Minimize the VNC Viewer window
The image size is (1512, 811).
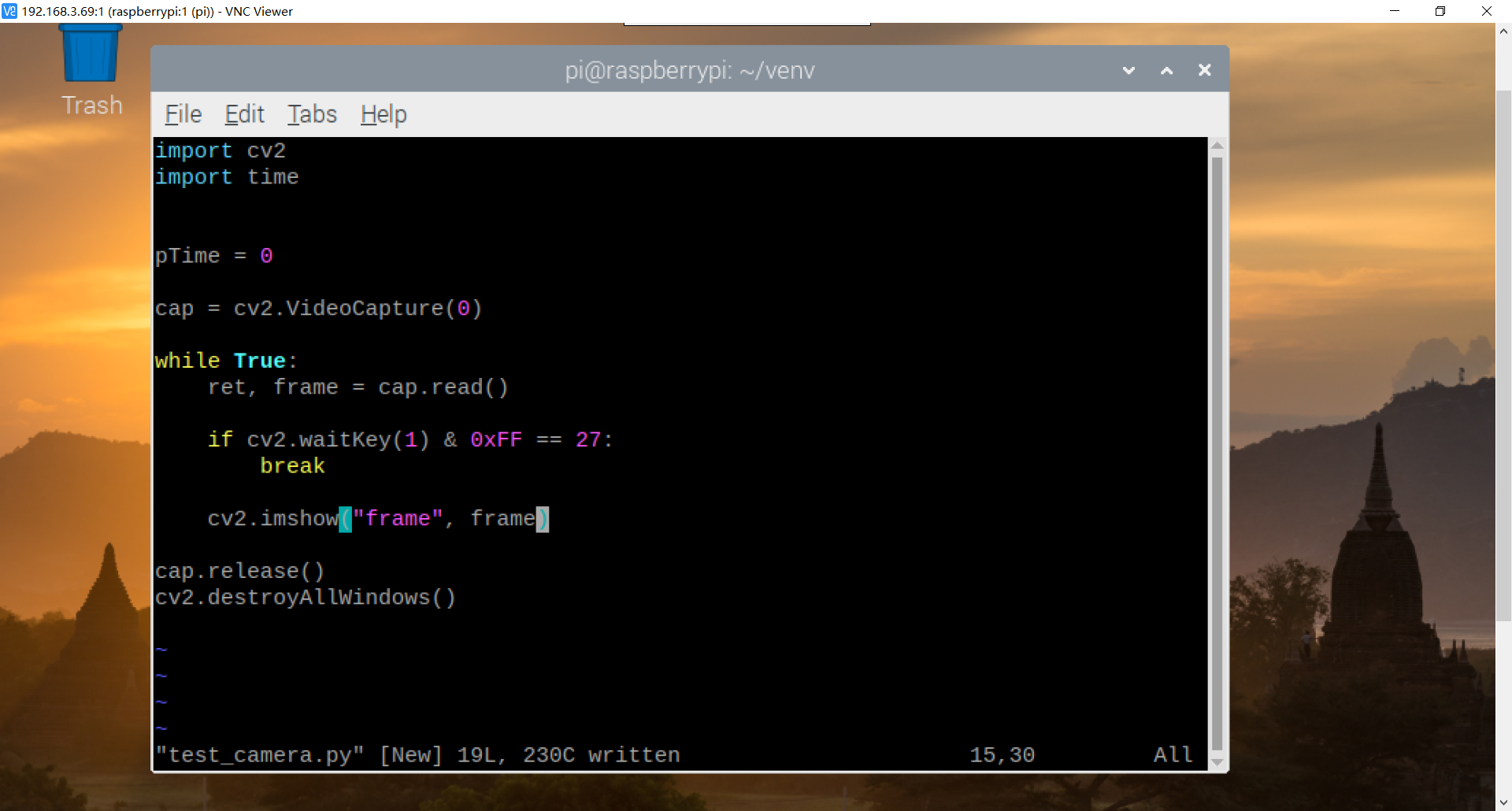(x=1395, y=11)
